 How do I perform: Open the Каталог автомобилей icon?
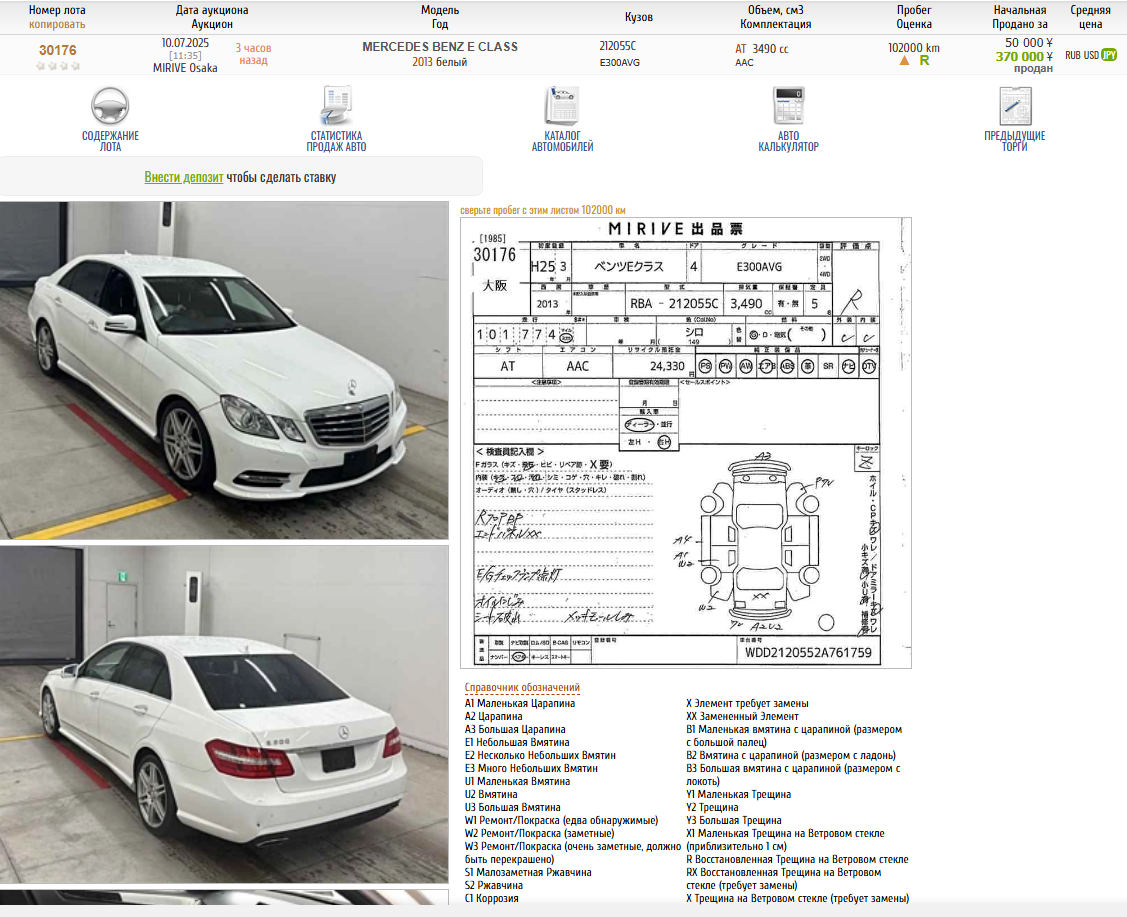coord(562,106)
